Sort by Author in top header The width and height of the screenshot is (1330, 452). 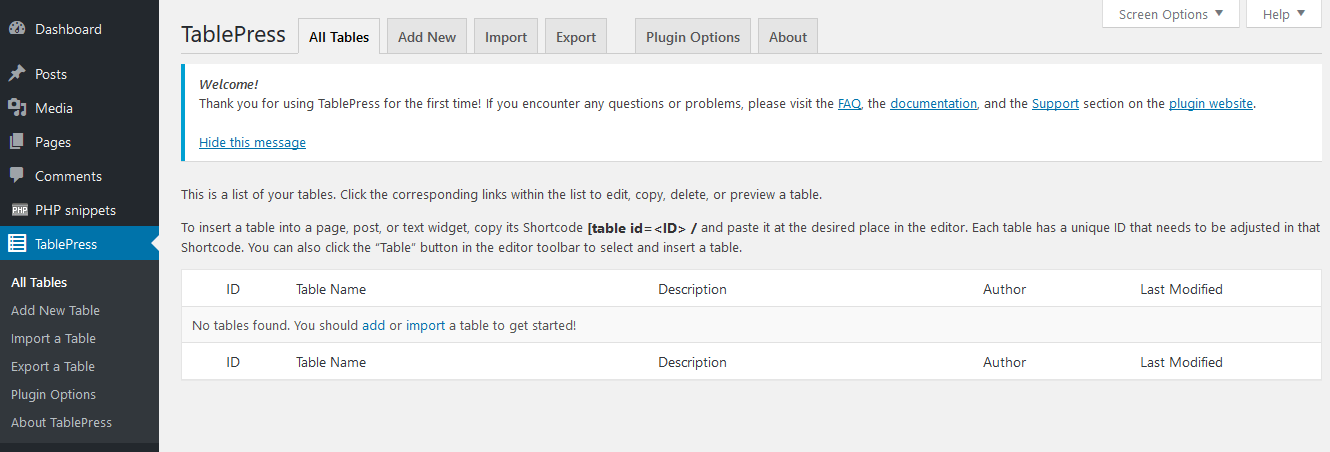point(1004,289)
